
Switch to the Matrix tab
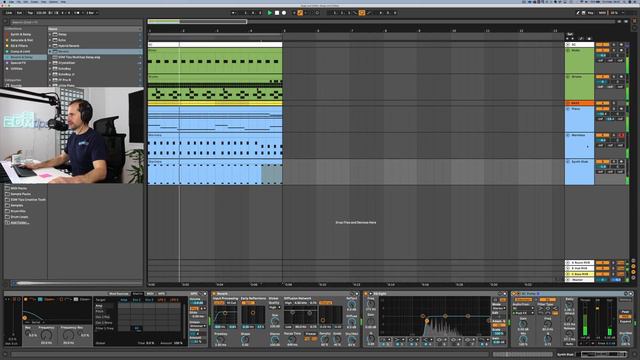click(x=138, y=294)
